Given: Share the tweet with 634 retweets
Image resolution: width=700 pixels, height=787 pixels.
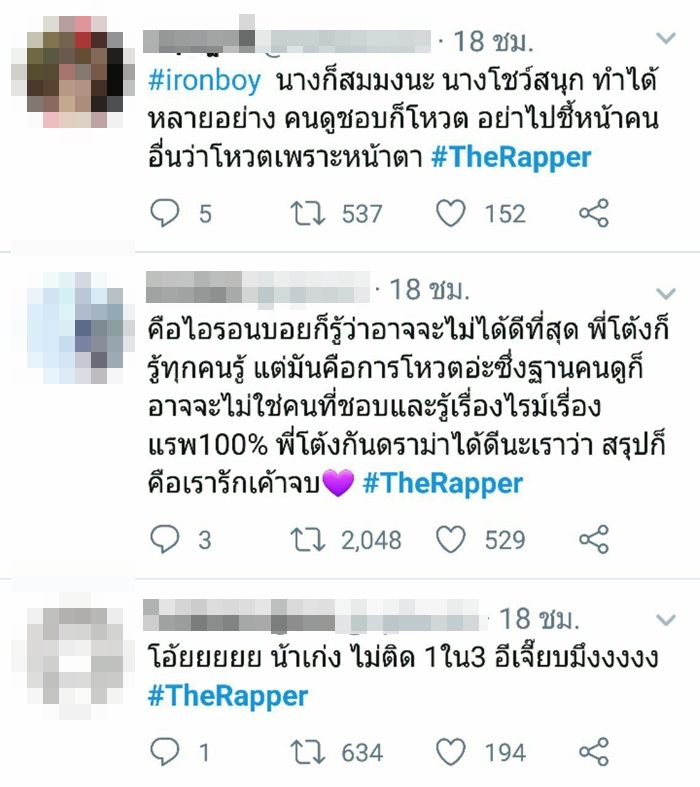Looking at the screenshot, I should 594,751.
